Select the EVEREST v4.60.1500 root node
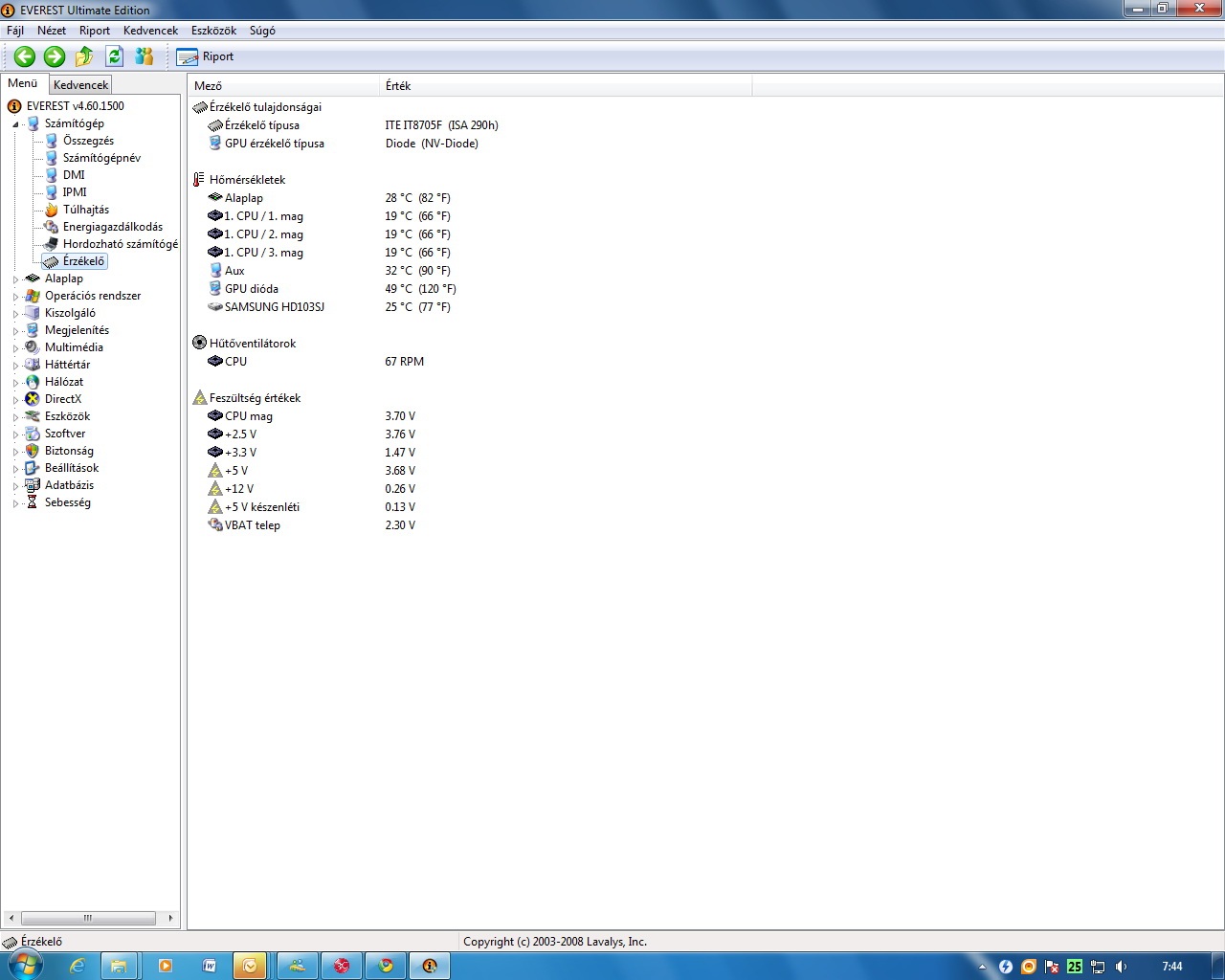The image size is (1225, 980). (x=75, y=106)
